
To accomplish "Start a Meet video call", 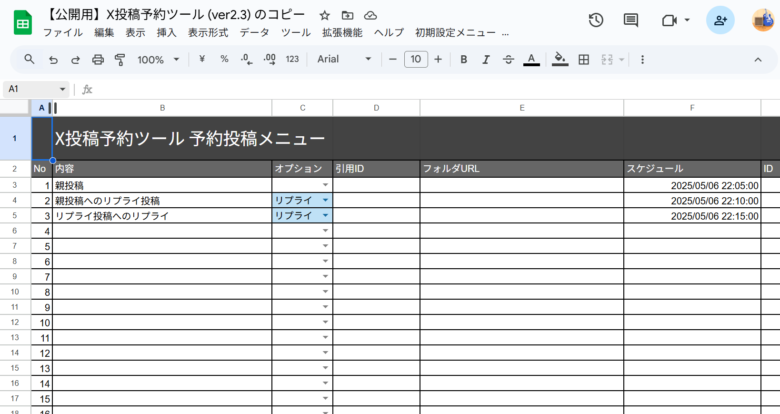I will coord(670,20).
